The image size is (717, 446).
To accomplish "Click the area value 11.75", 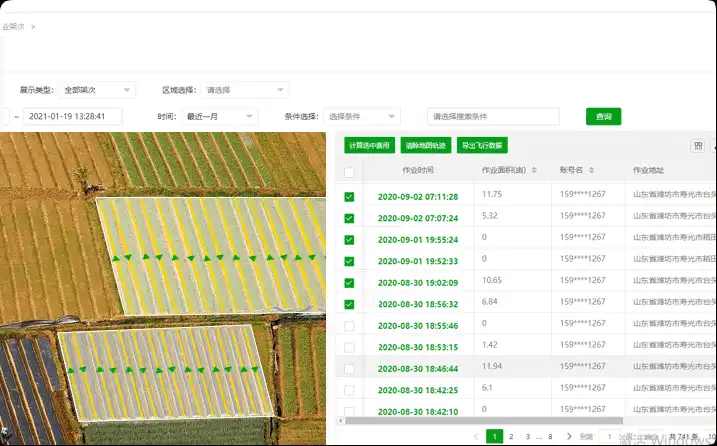I will click(x=492, y=194).
